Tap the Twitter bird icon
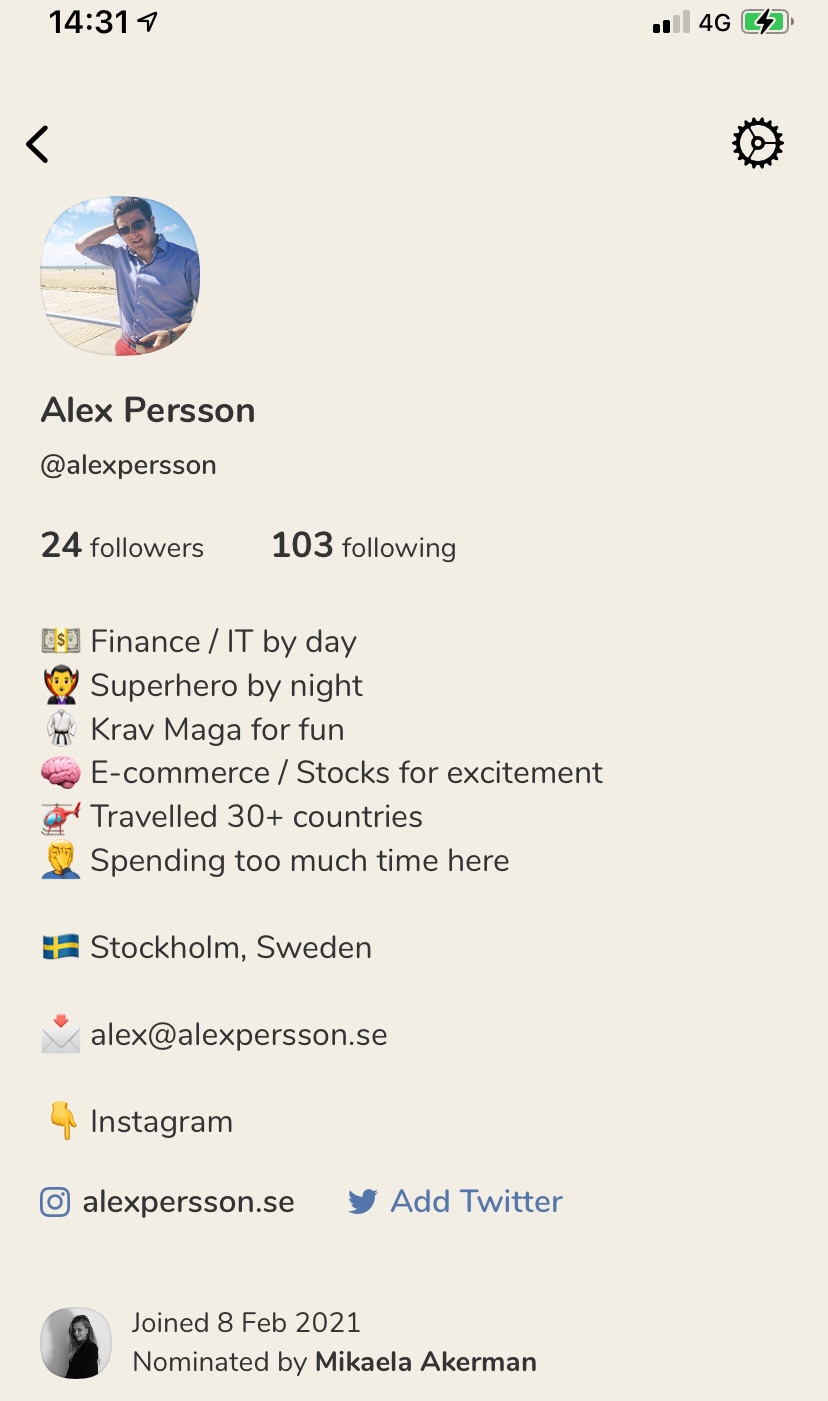Viewport: 828px width, 1401px height. (x=362, y=1202)
